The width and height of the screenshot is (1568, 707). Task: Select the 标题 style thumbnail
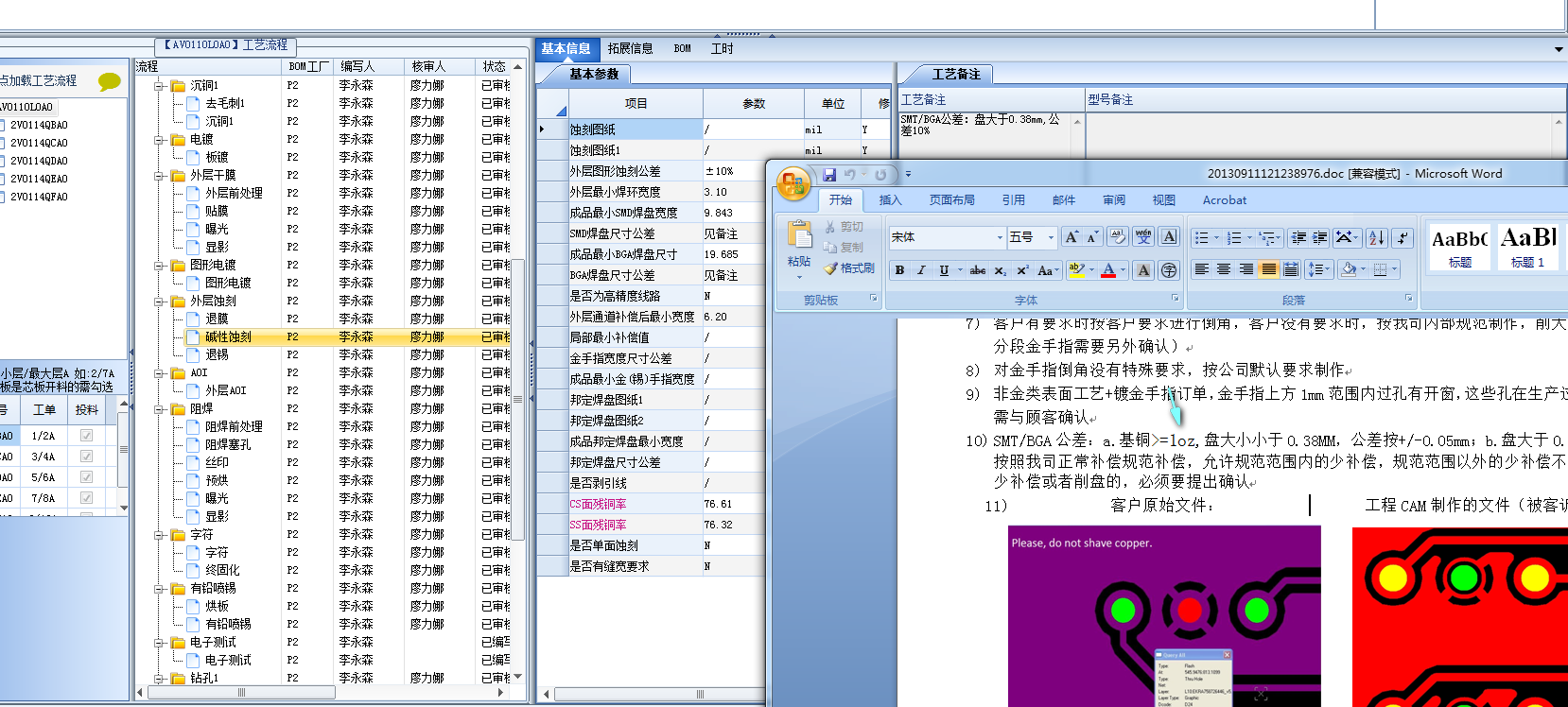tap(1459, 246)
